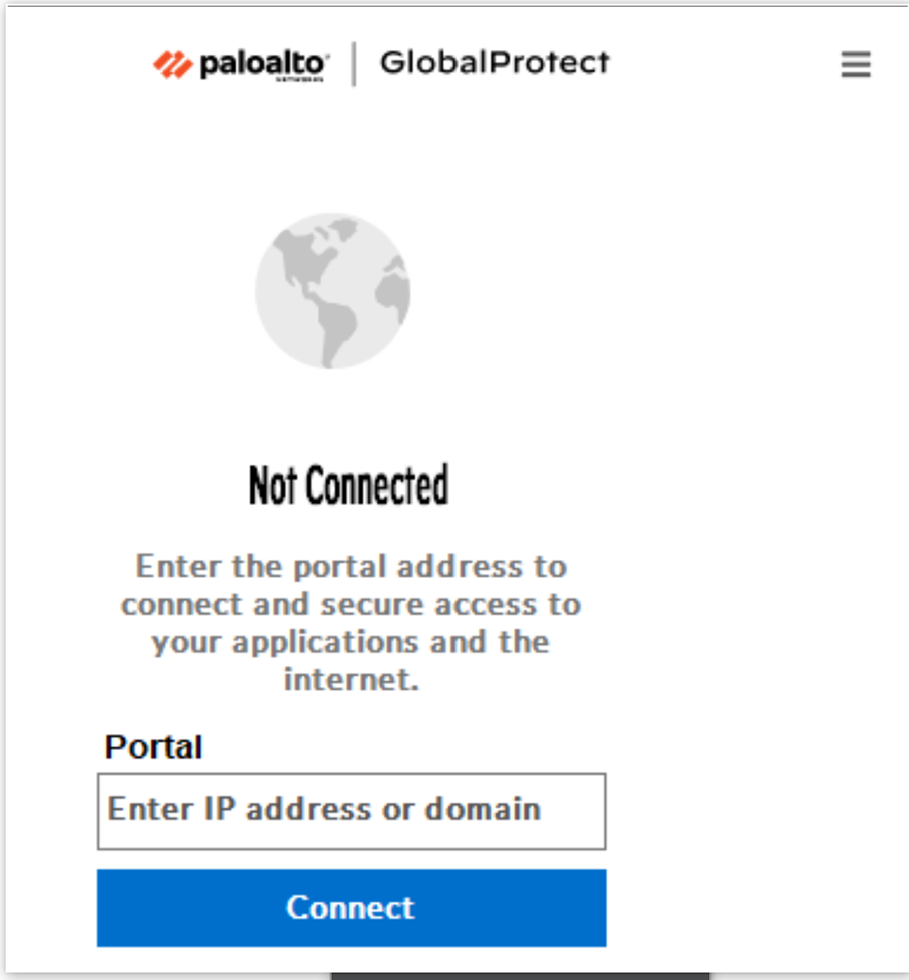Click the gray globe status icon
The width and height of the screenshot is (909, 980).
333,291
